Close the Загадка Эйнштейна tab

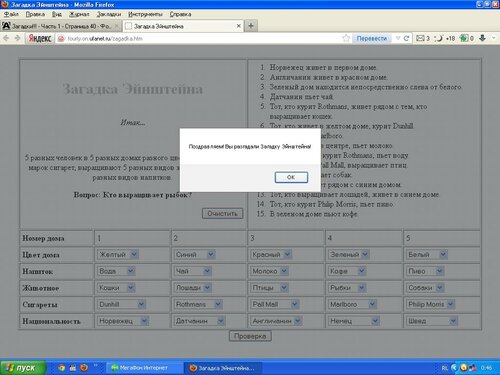point(239,26)
